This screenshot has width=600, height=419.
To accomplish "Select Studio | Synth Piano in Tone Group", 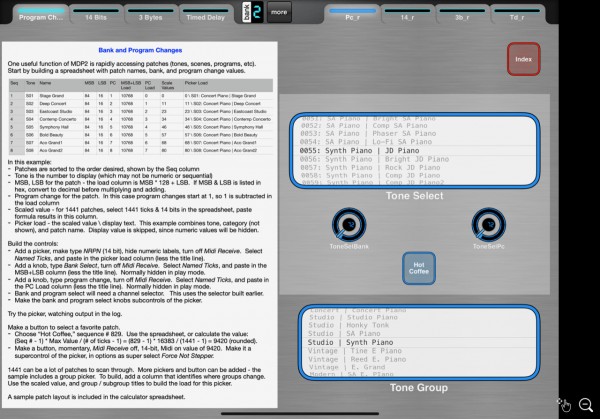I will [419, 342].
